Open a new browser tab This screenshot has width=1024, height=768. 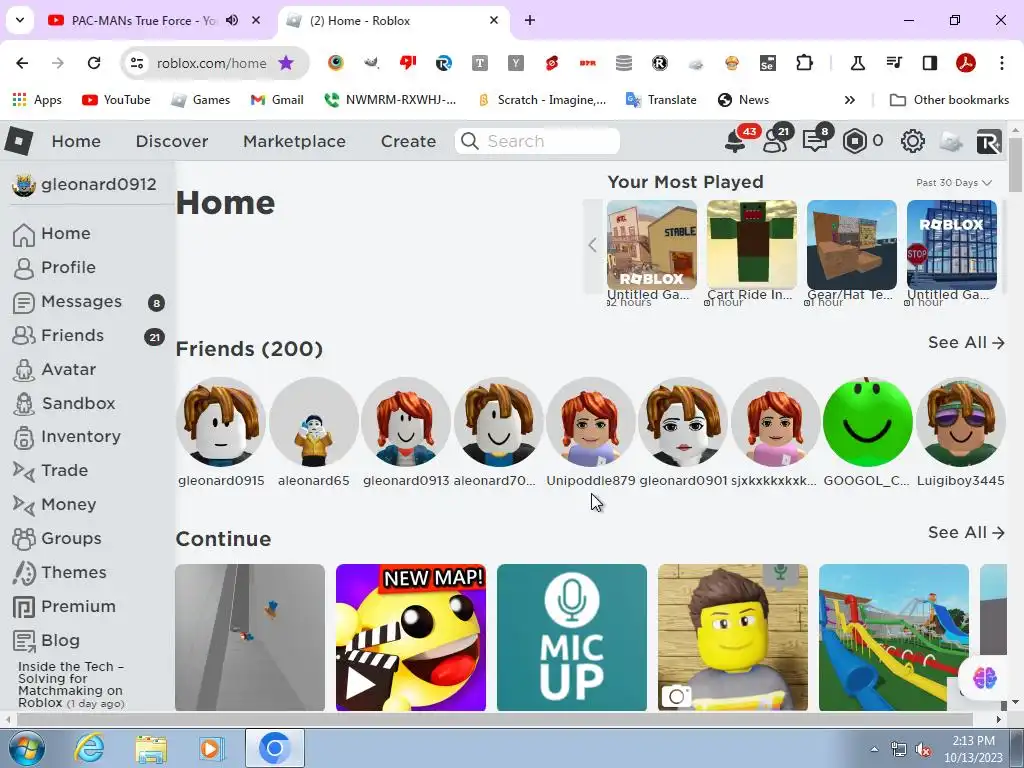pos(530,20)
